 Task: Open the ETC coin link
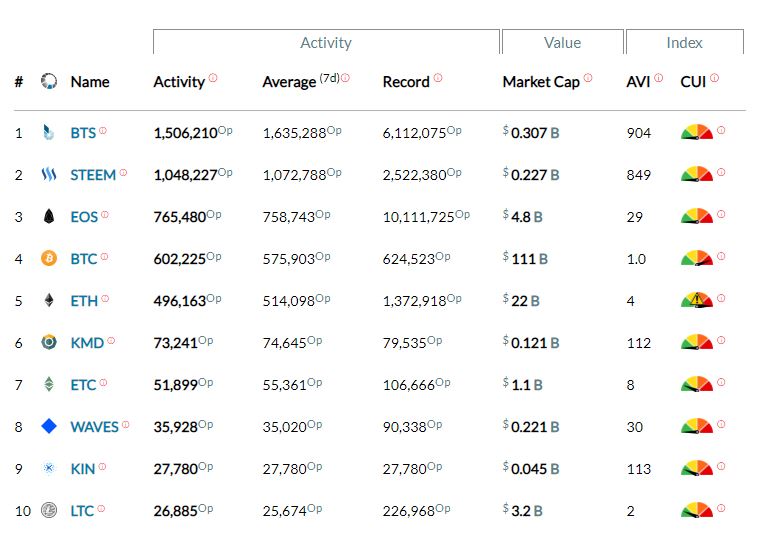coord(84,385)
